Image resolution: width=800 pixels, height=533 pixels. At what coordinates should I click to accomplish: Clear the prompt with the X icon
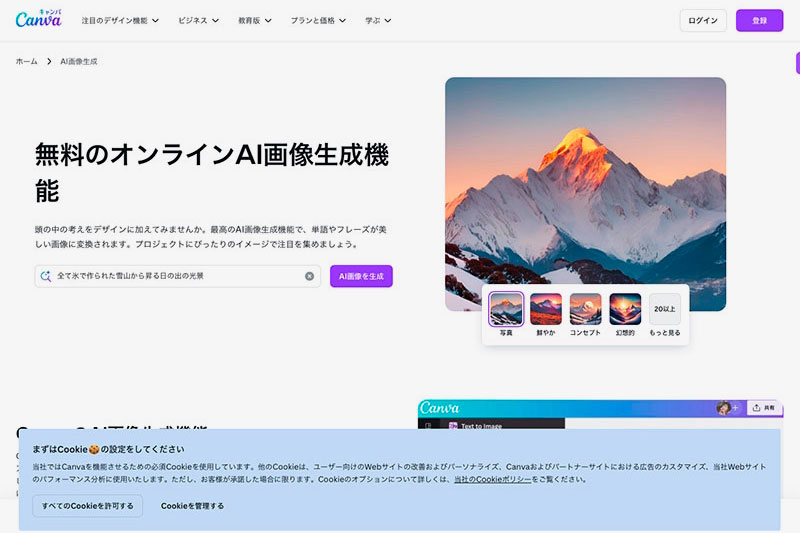pyautogui.click(x=309, y=276)
